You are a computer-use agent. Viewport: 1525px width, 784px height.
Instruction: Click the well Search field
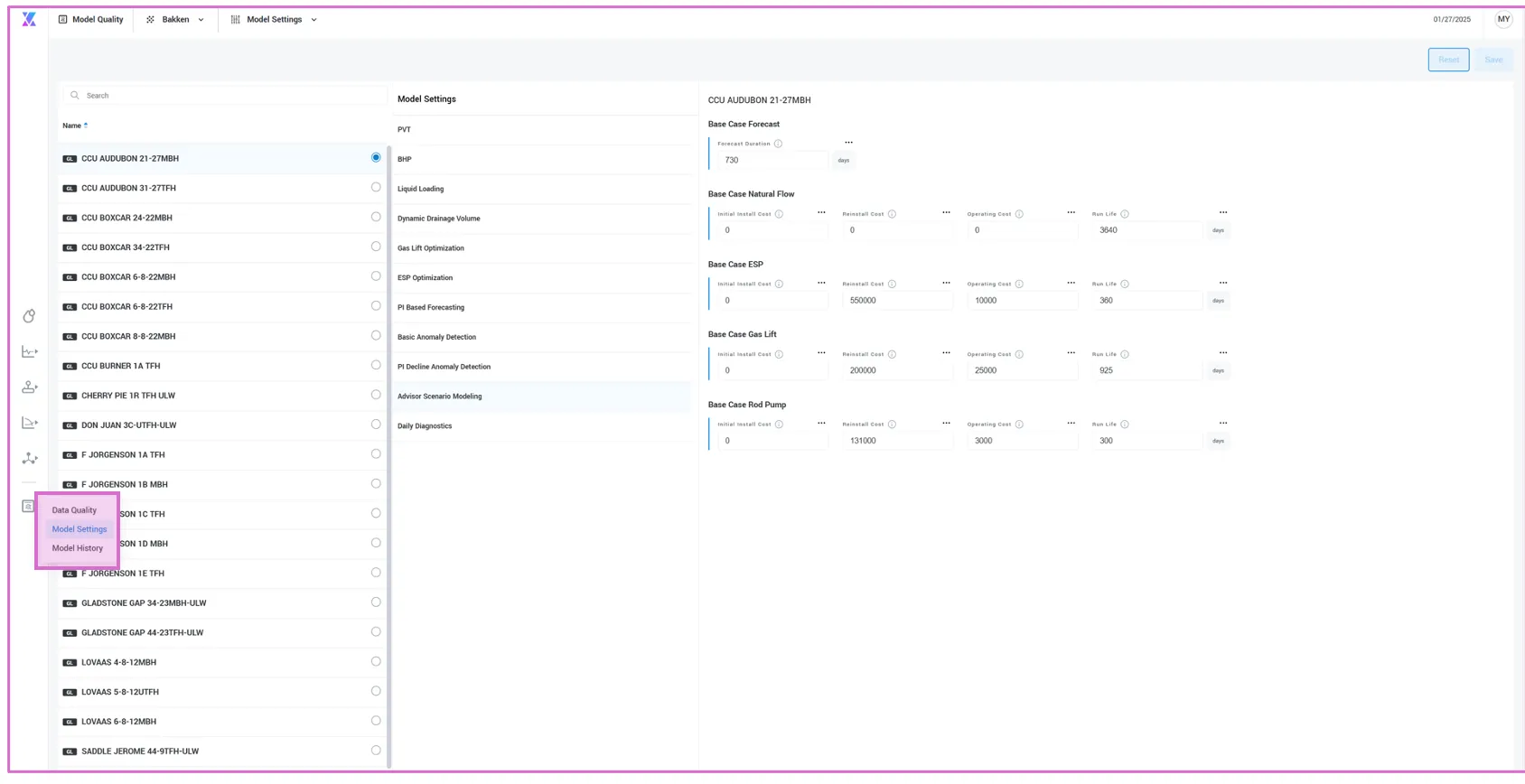[225, 95]
